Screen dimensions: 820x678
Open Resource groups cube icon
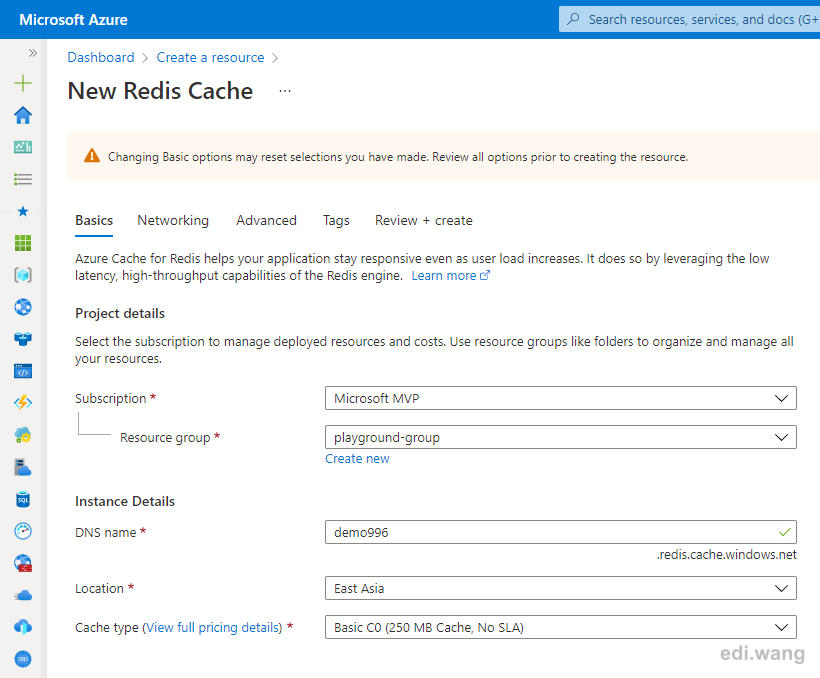(x=23, y=275)
